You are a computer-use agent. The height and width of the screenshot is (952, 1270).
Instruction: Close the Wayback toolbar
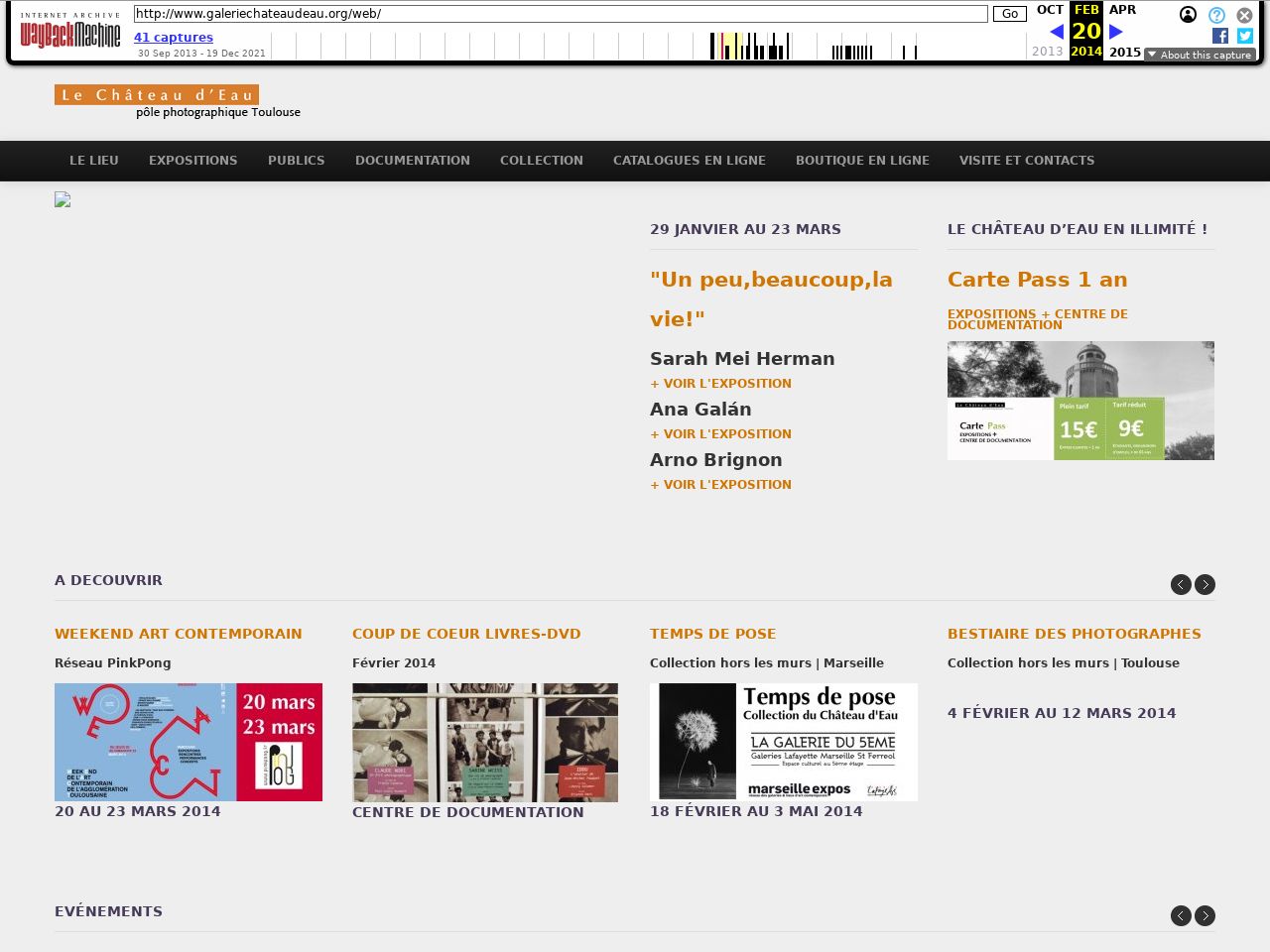[x=1244, y=15]
